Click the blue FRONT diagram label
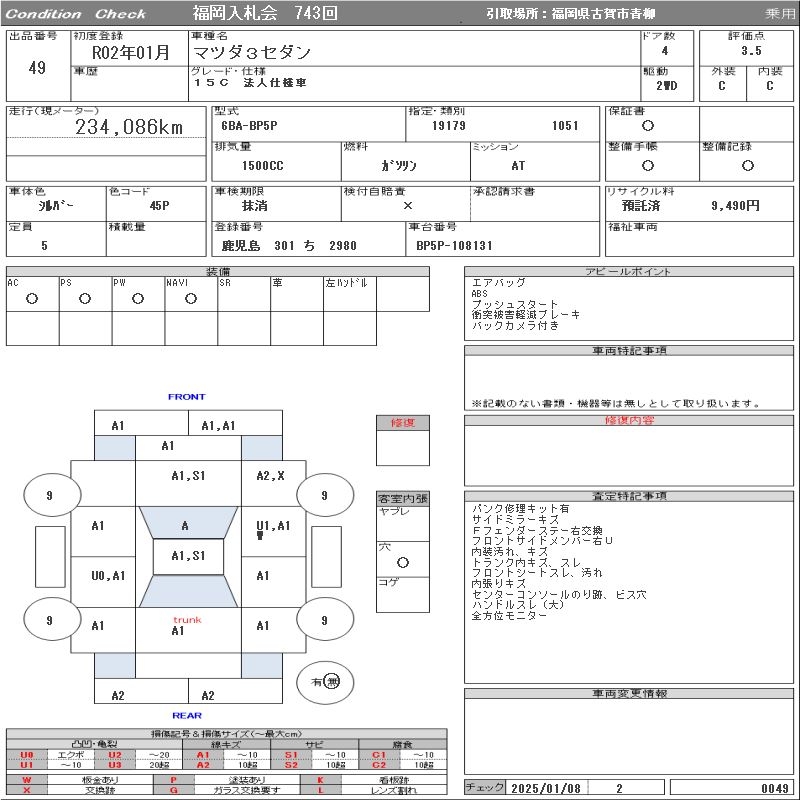800x800 pixels. [x=187, y=397]
